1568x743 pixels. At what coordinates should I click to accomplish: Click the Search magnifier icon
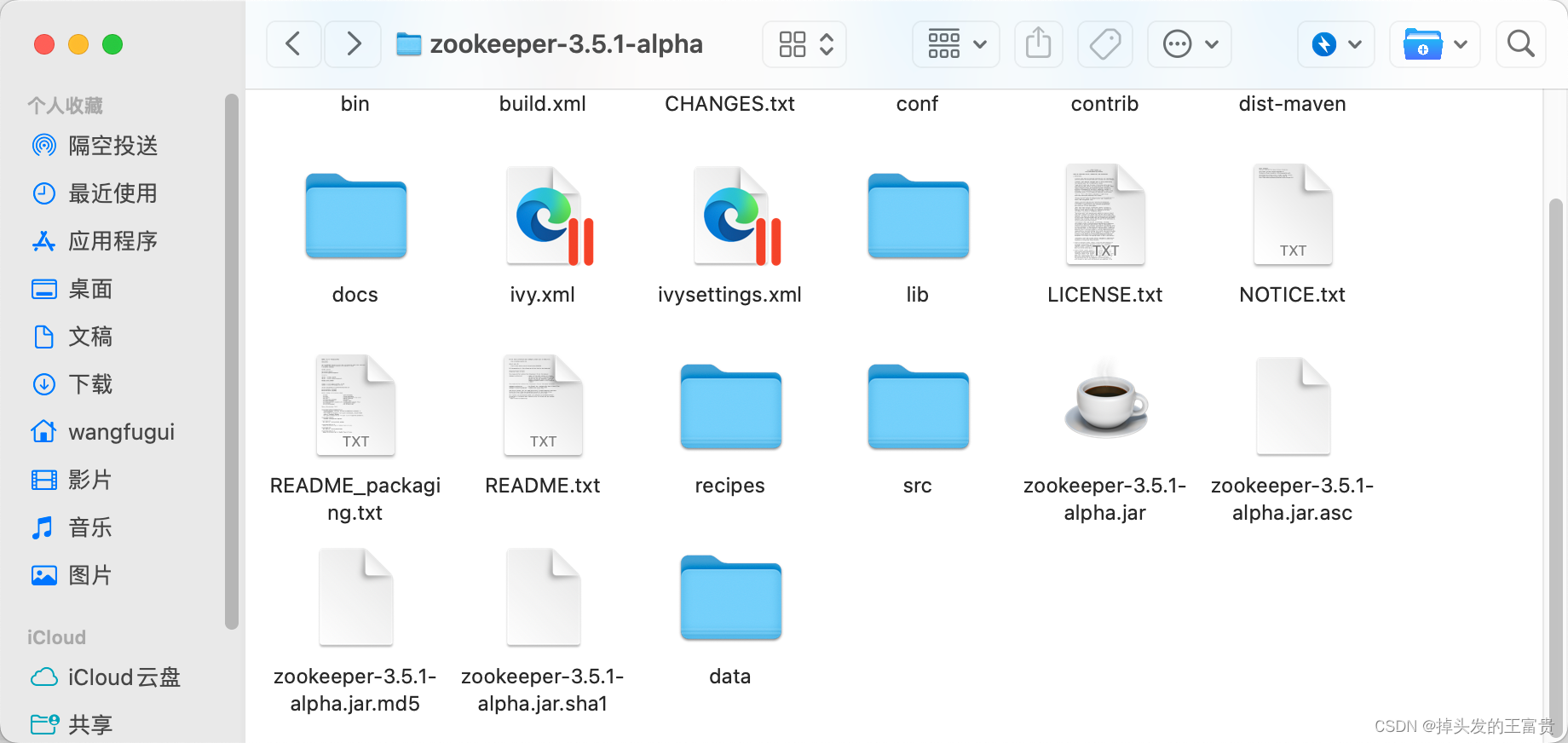click(1520, 43)
